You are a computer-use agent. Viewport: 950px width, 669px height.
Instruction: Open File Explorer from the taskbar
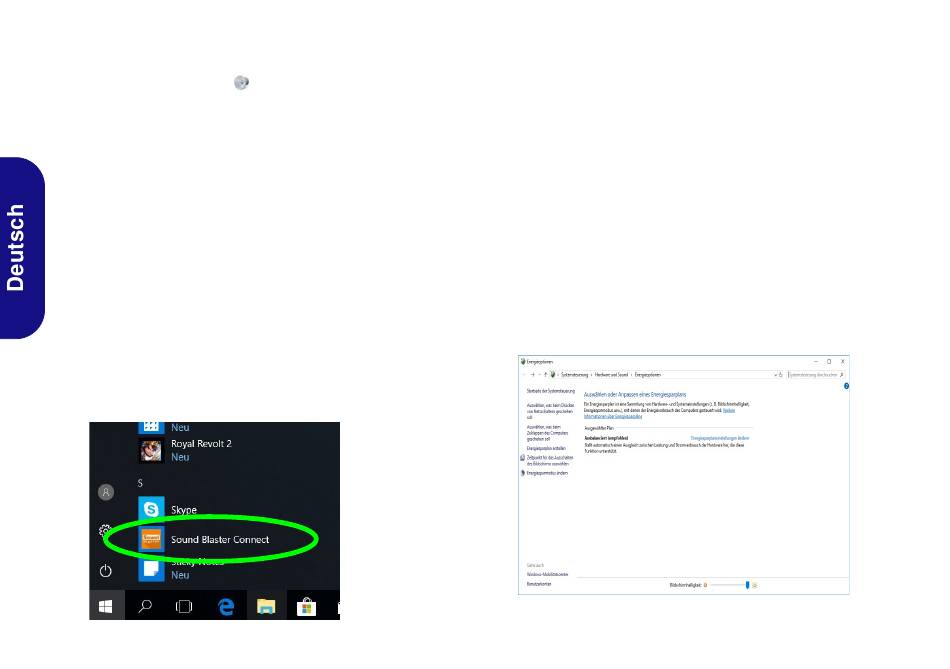coord(266,606)
